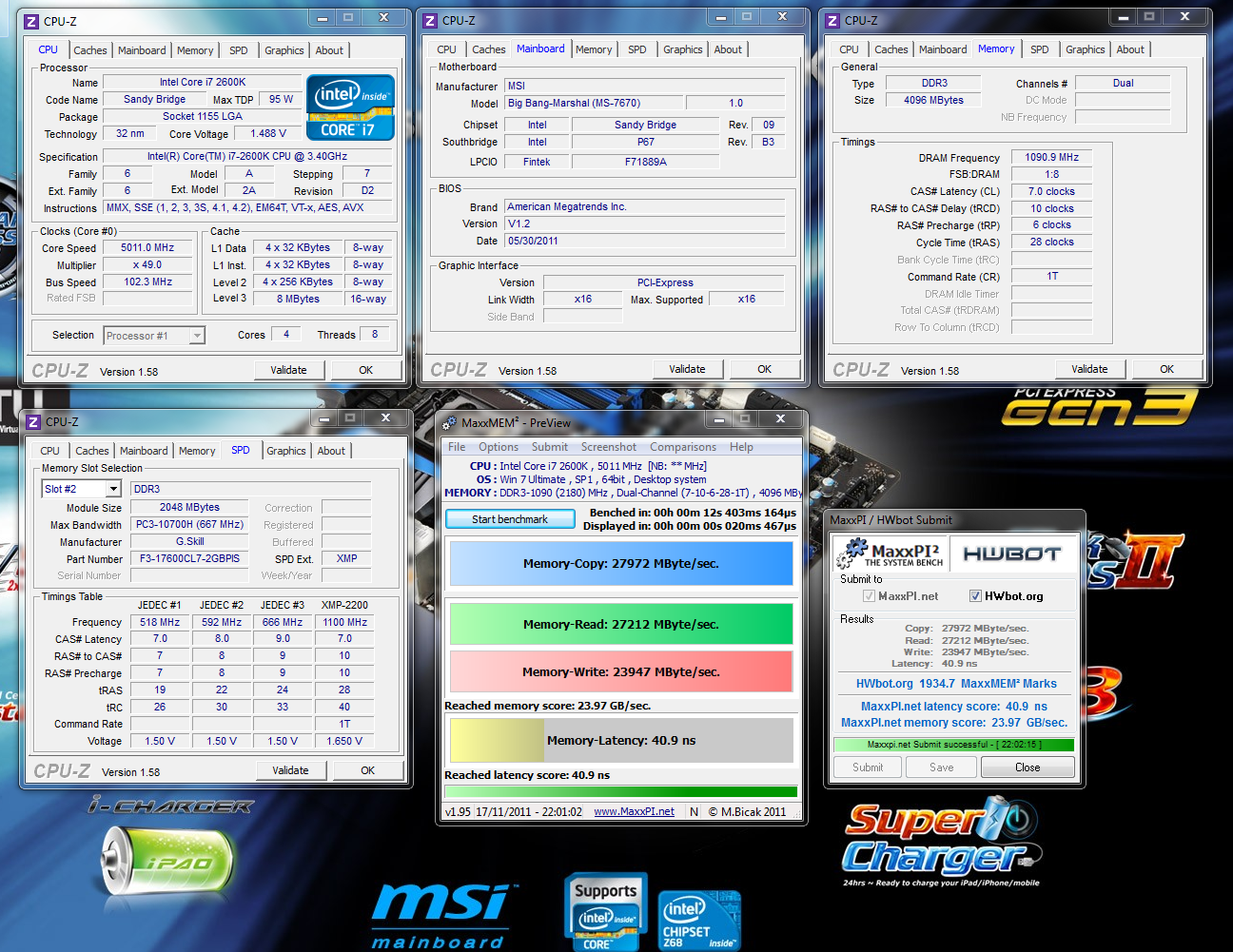The width and height of the screenshot is (1233, 952).
Task: Open the www.MaxxPI.net link
Action: pos(634,811)
